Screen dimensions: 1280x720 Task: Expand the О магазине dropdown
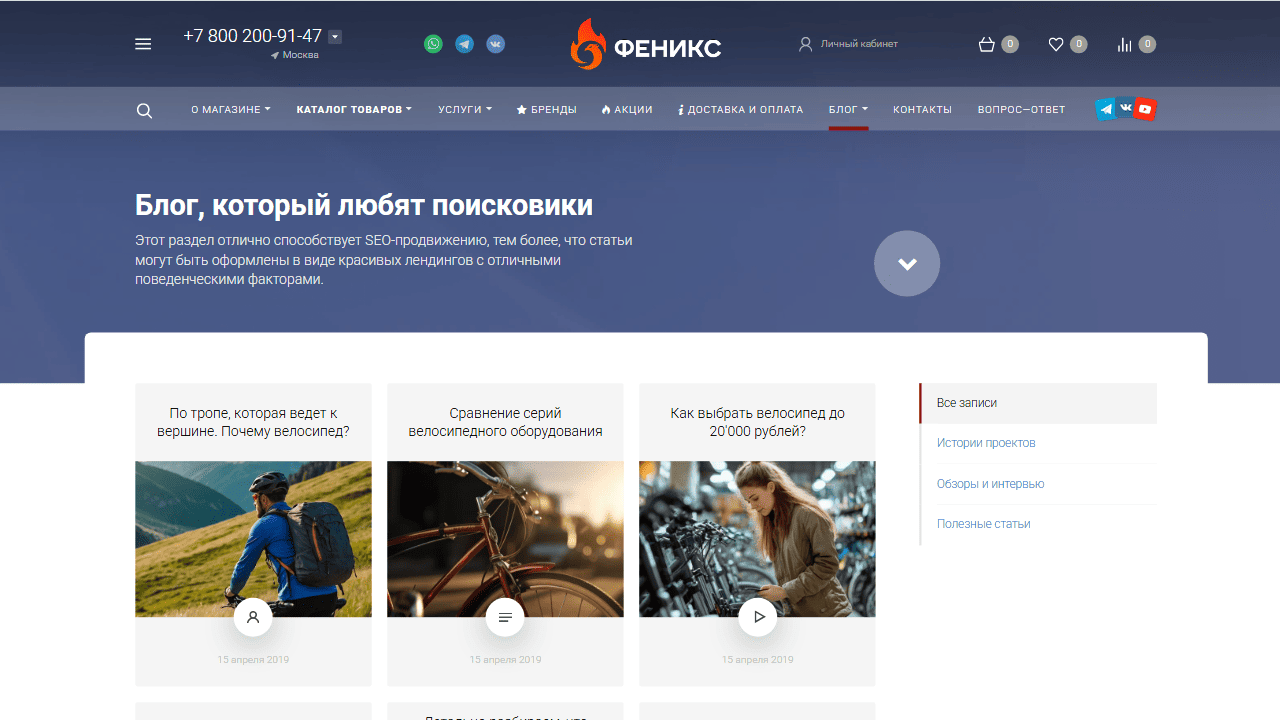point(230,110)
